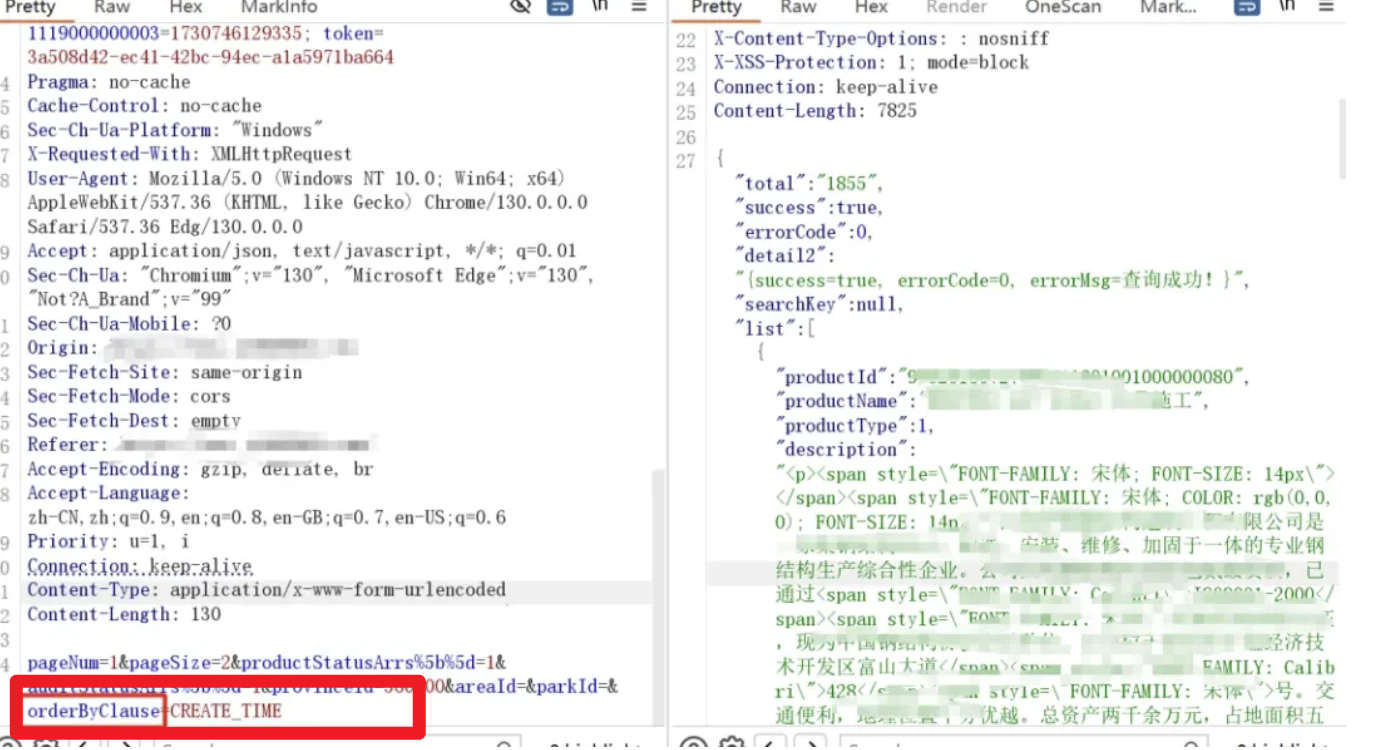This screenshot has width=1373, height=750.
Task: Click the orderByClause parameter name
Action: 93,711
